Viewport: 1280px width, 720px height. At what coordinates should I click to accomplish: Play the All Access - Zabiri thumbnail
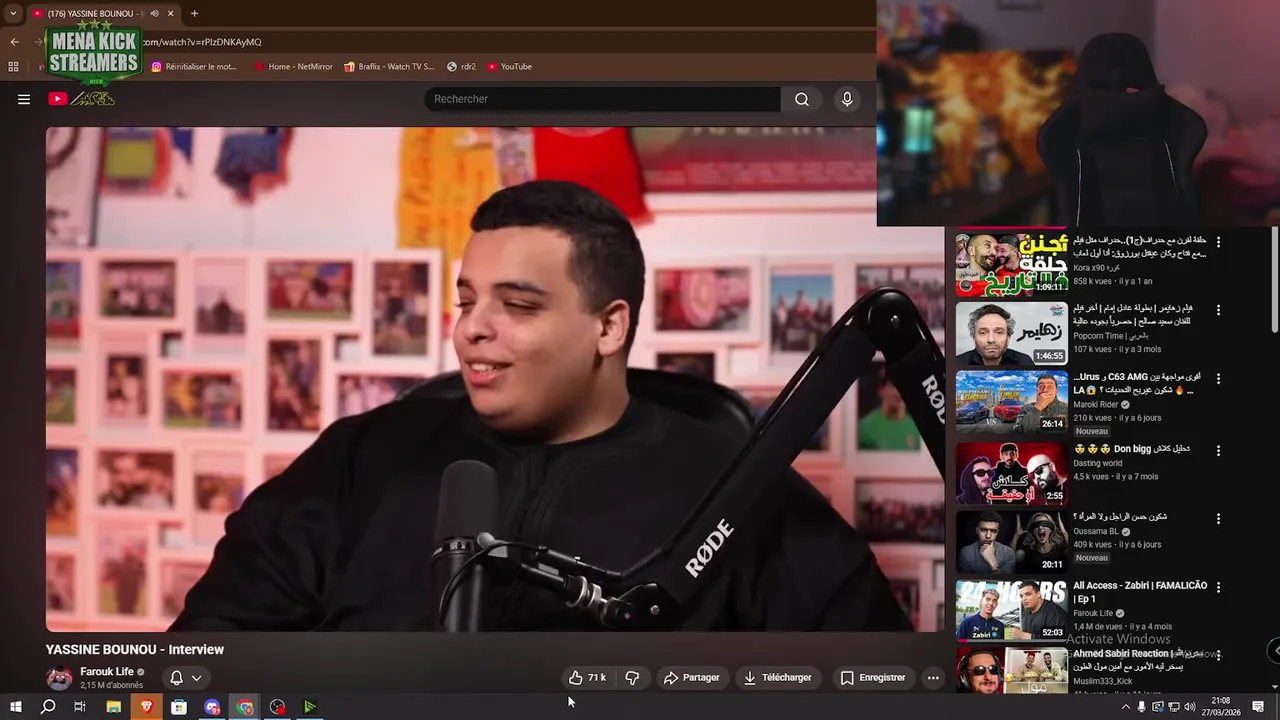(x=1011, y=610)
